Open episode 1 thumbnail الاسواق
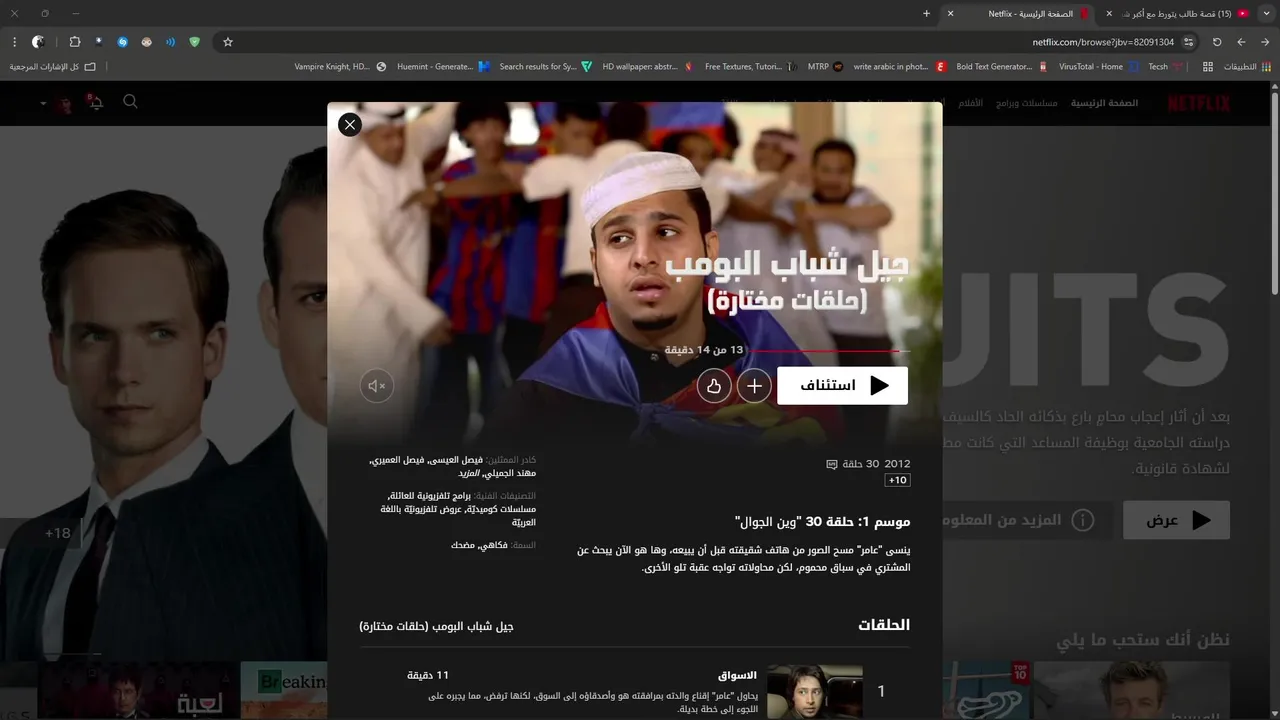This screenshot has width=1280, height=720. tap(814, 691)
